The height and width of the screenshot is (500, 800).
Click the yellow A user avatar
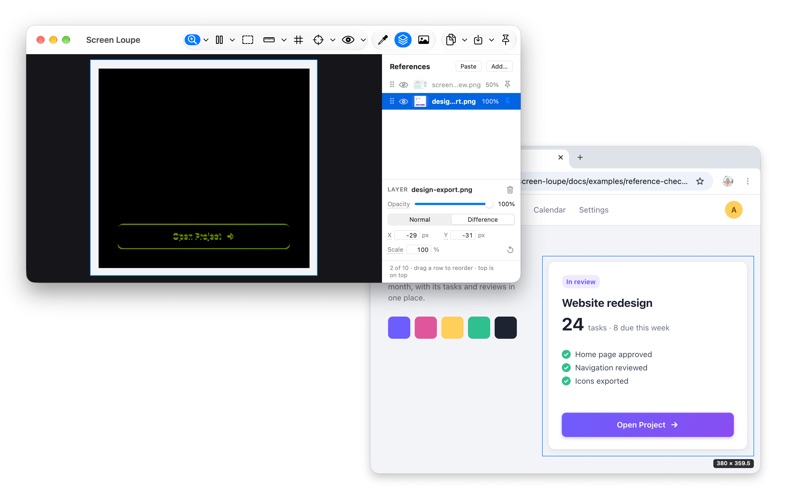click(x=734, y=210)
